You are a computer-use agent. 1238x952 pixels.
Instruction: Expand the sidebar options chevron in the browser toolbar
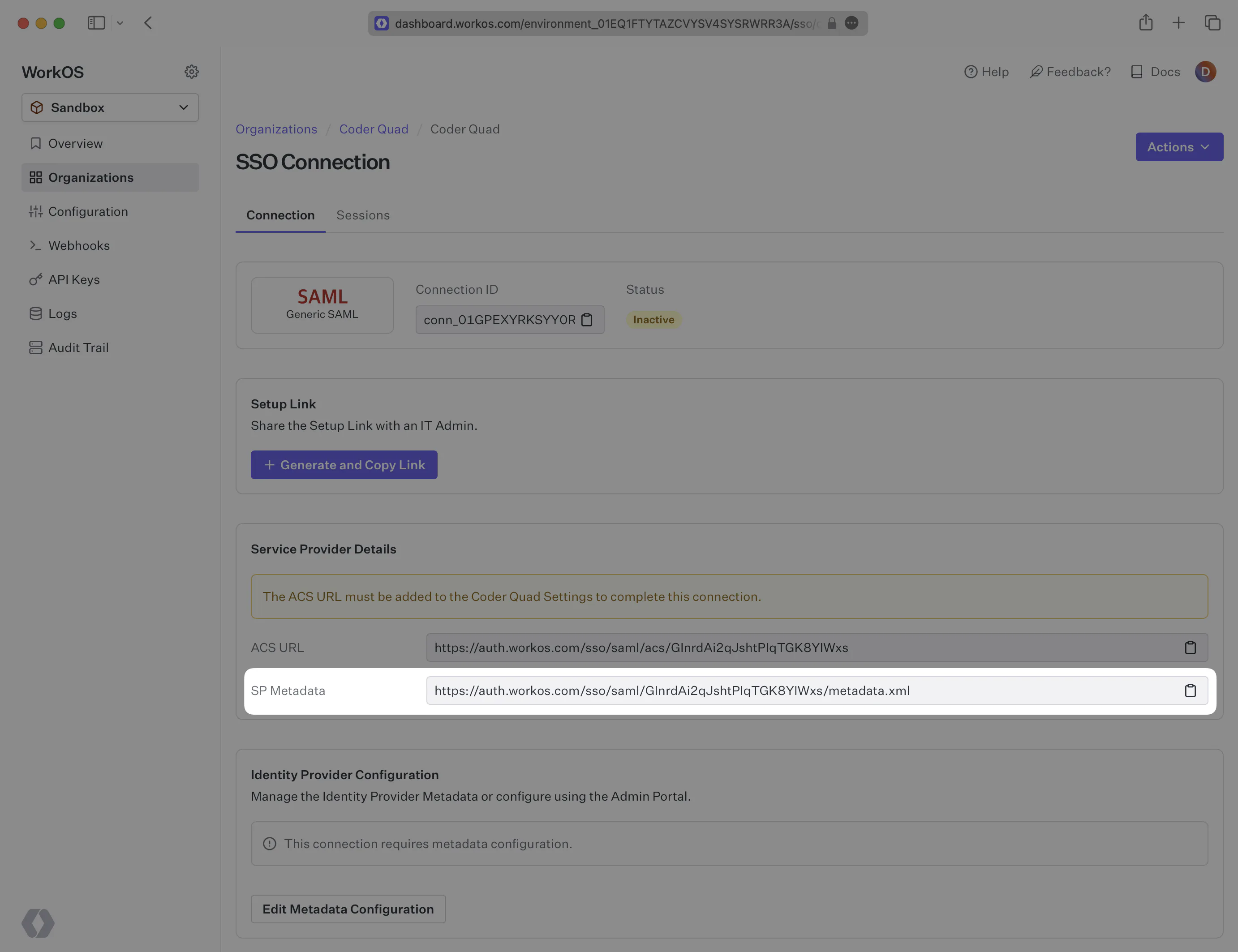tap(120, 23)
